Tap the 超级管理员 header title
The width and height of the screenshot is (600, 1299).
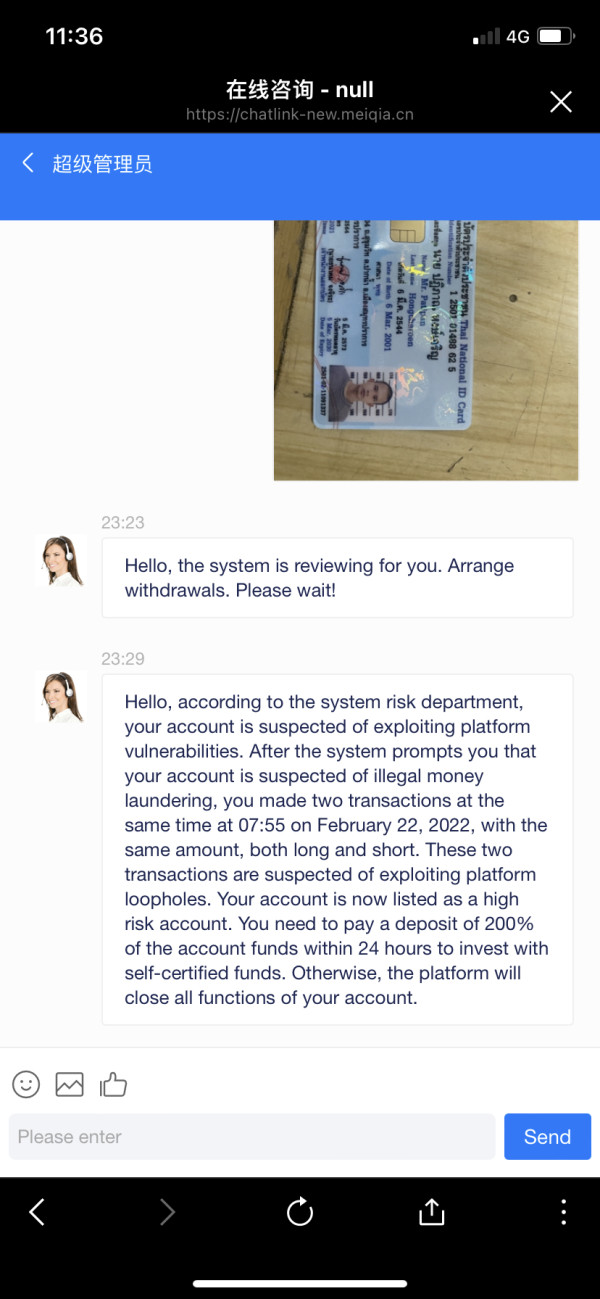[102, 164]
